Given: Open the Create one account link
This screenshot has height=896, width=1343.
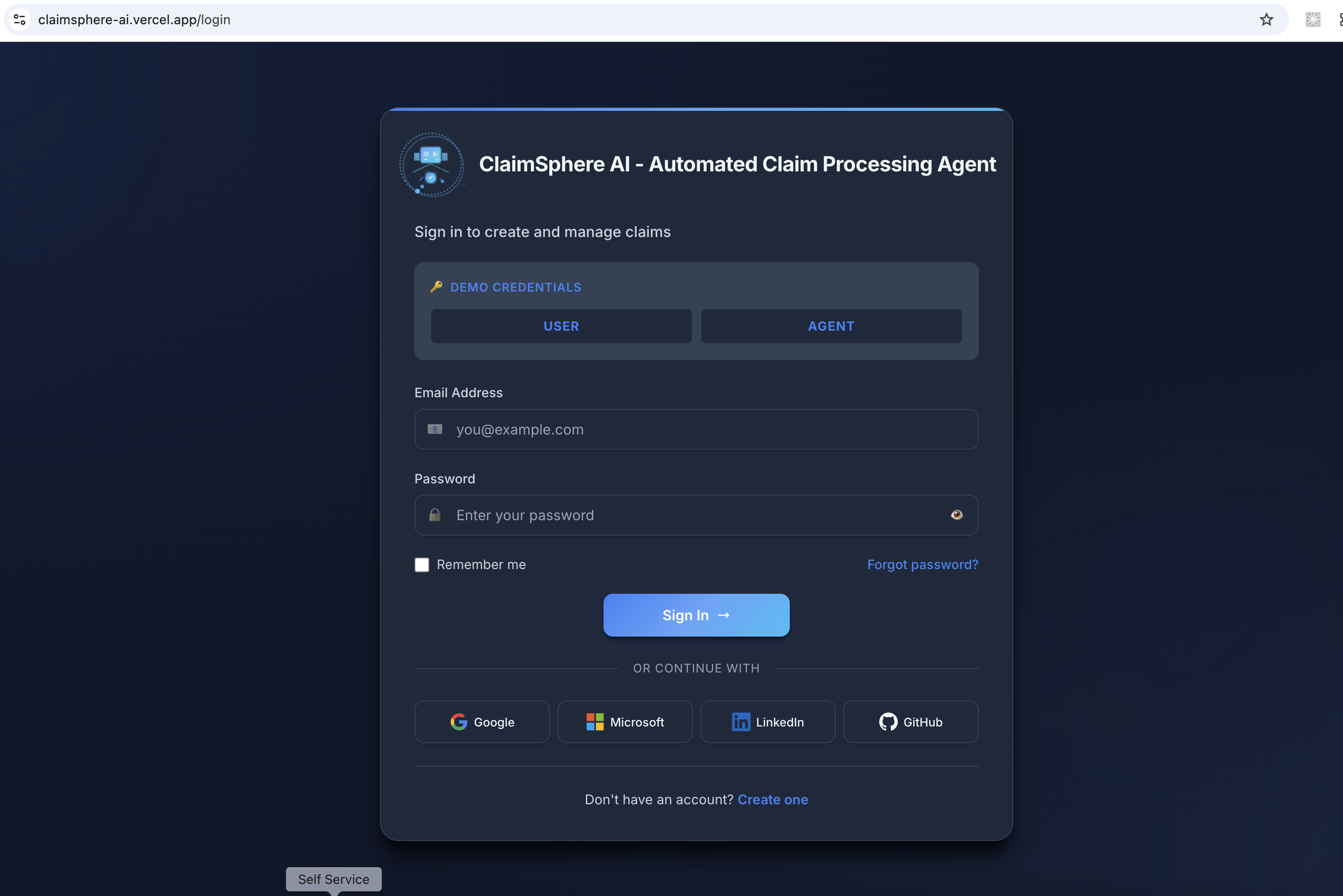Looking at the screenshot, I should (x=773, y=800).
